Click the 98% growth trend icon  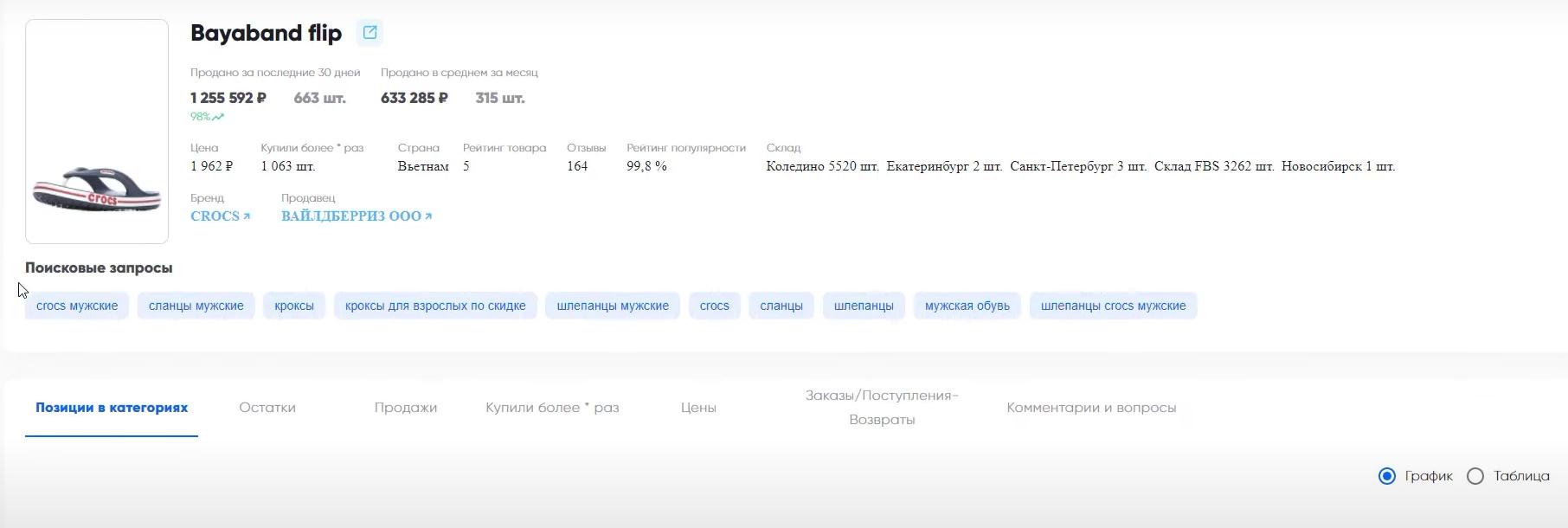point(218,117)
